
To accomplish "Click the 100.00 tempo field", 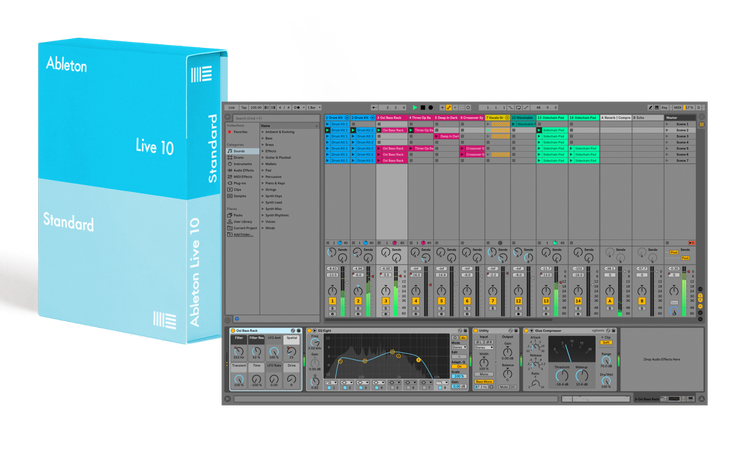I will point(256,108).
